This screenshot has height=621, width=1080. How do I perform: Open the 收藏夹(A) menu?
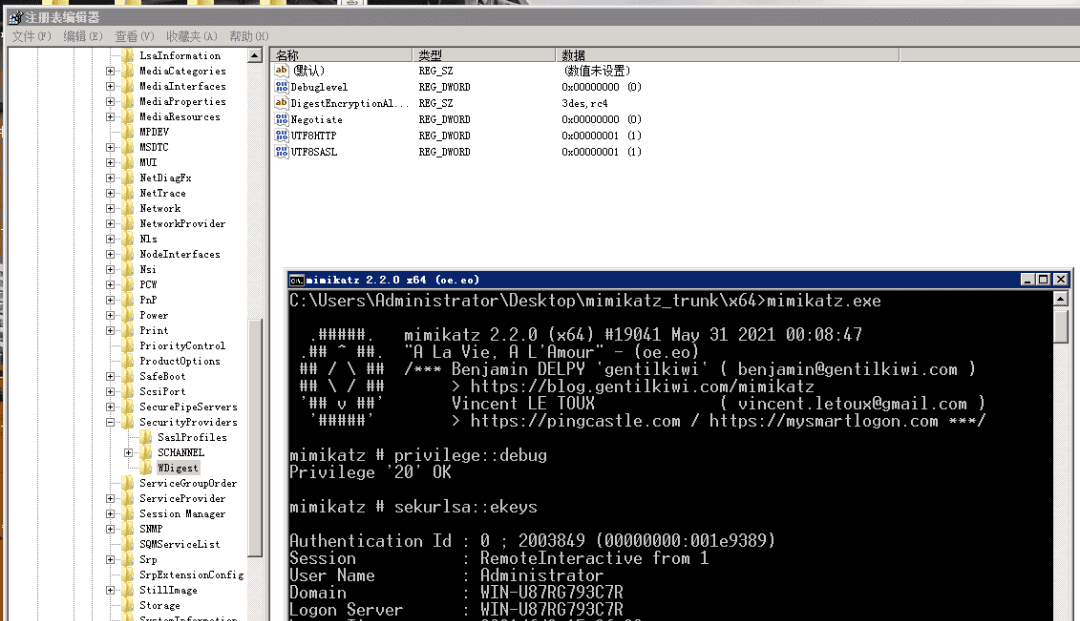191,36
